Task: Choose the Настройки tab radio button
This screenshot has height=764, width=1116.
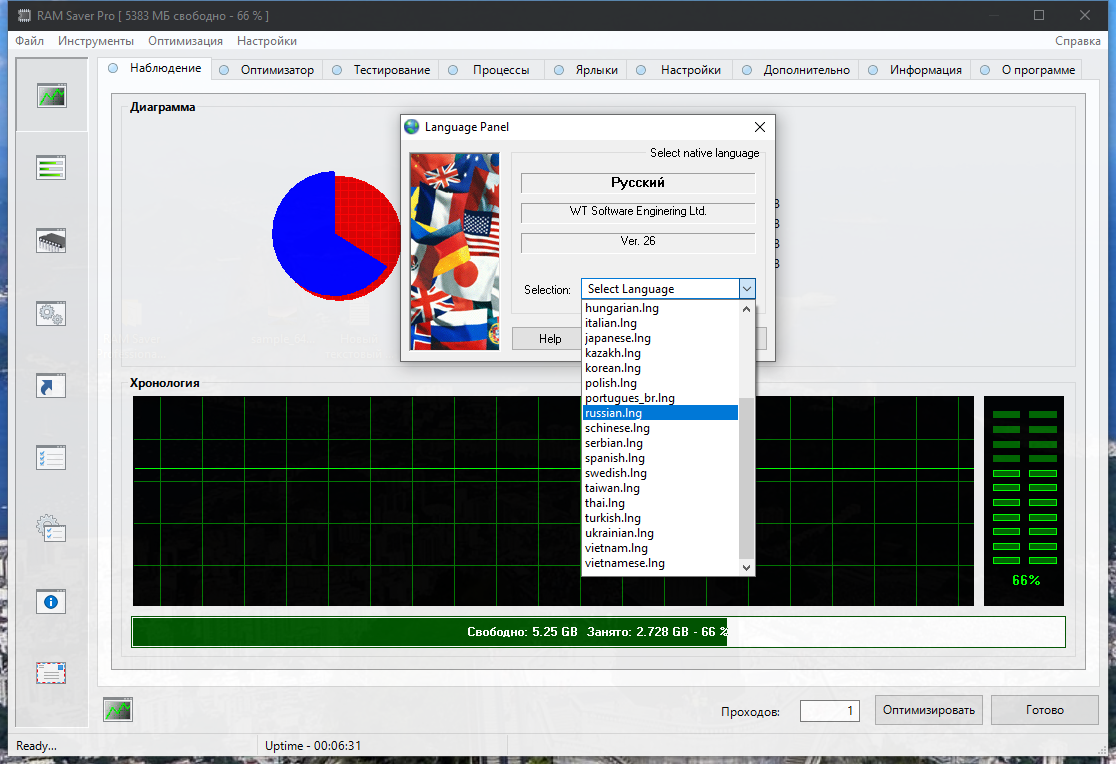Action: (644, 70)
